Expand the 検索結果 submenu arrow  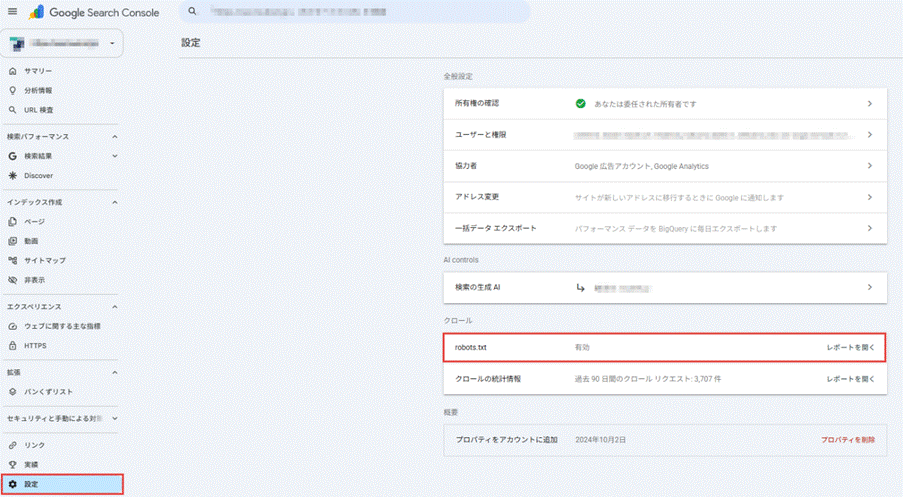115,156
